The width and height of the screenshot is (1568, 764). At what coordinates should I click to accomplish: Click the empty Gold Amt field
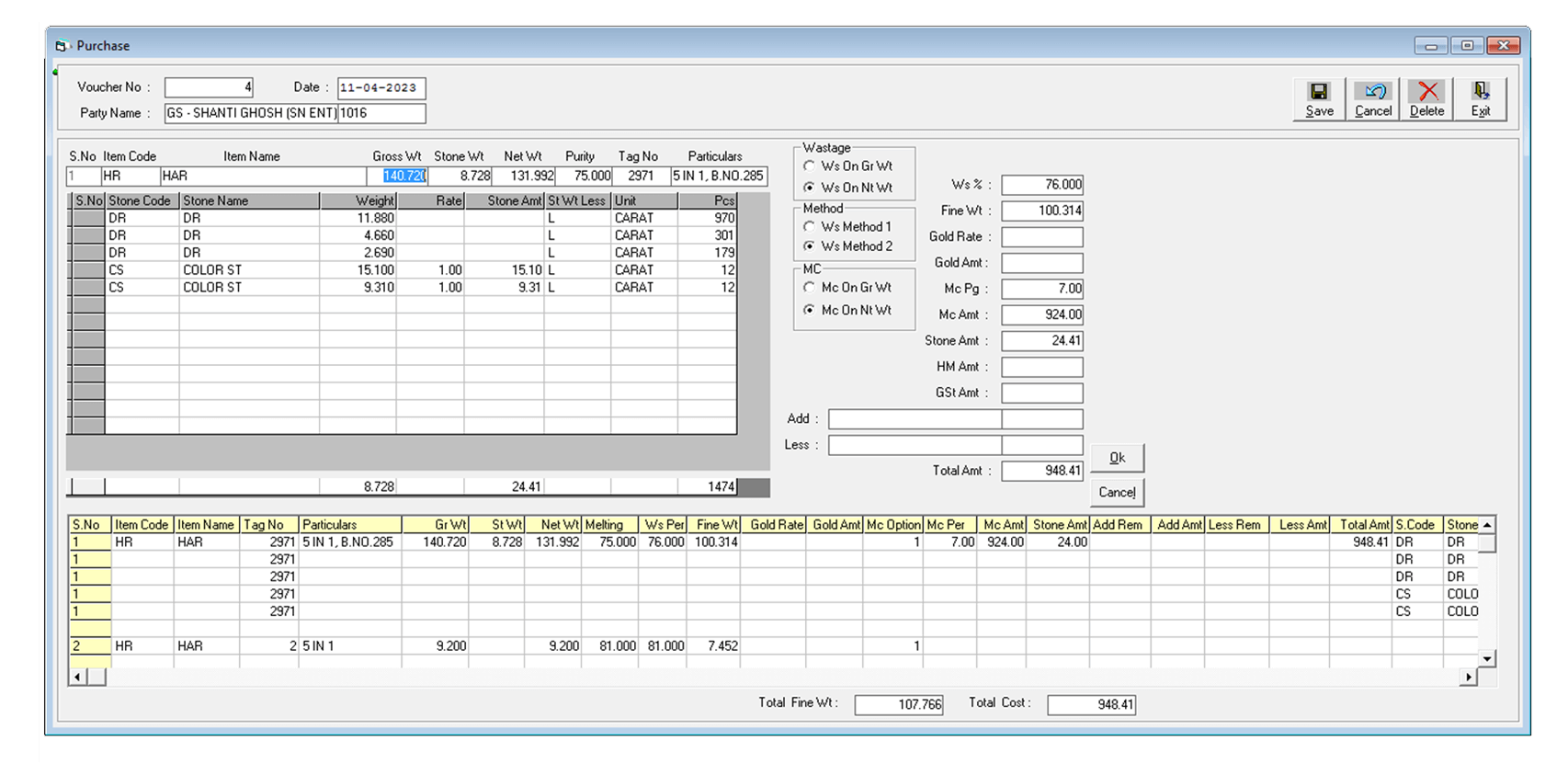[1042, 263]
